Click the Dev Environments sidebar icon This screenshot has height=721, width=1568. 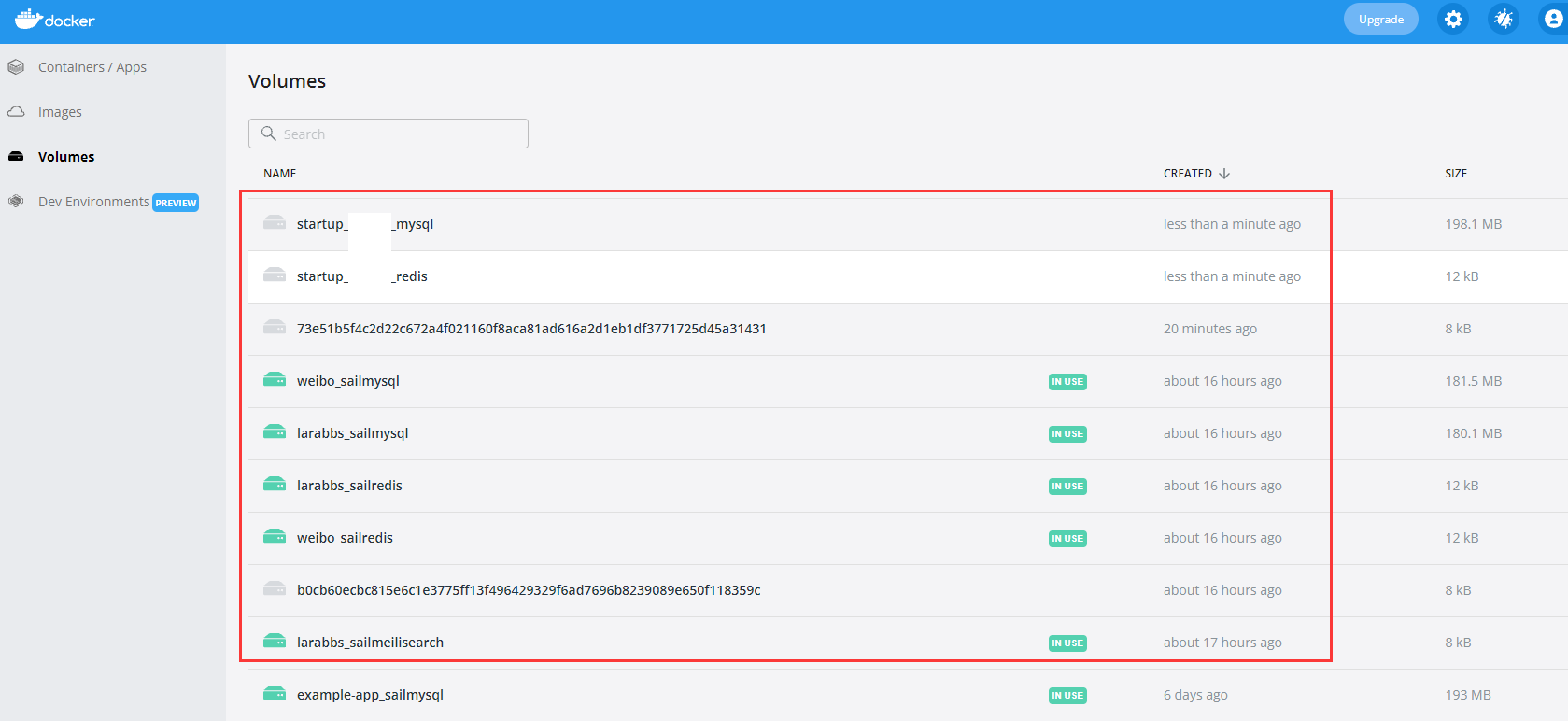16,202
